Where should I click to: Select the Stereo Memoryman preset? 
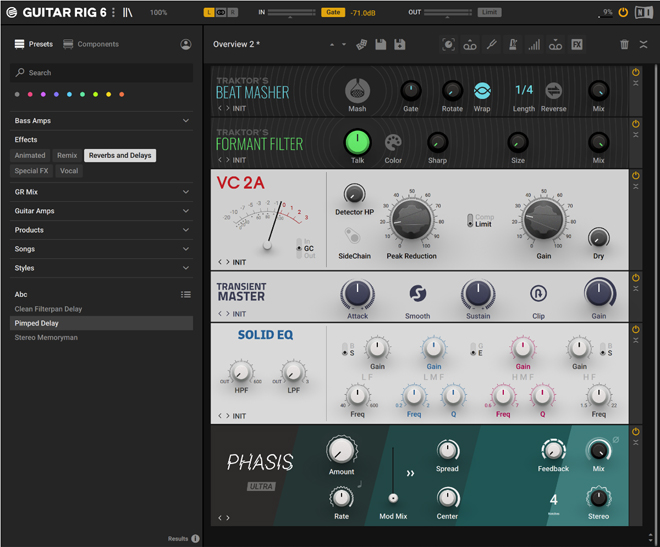coord(46,338)
